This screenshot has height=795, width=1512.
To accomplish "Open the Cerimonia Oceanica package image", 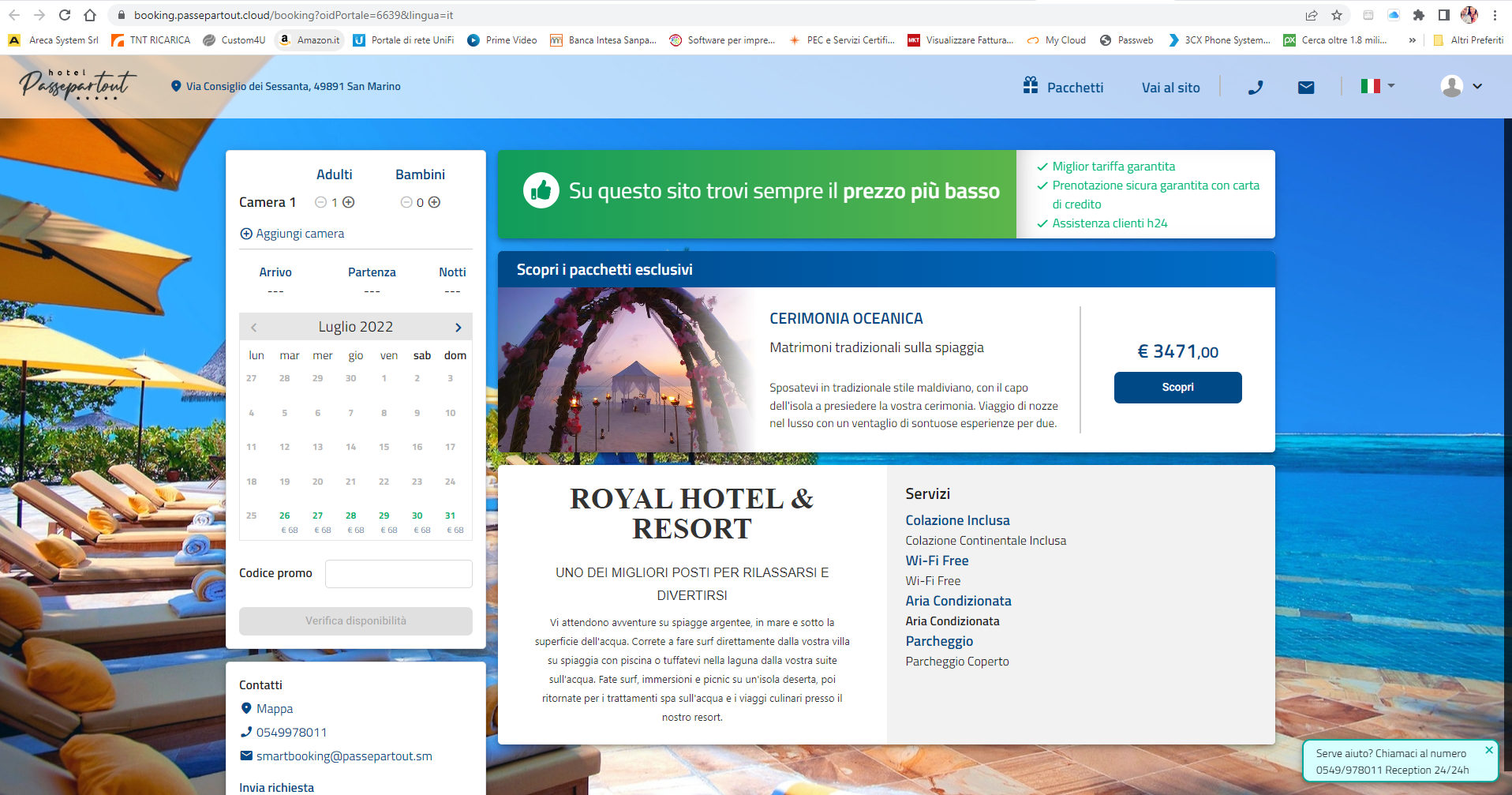I will coord(626,369).
